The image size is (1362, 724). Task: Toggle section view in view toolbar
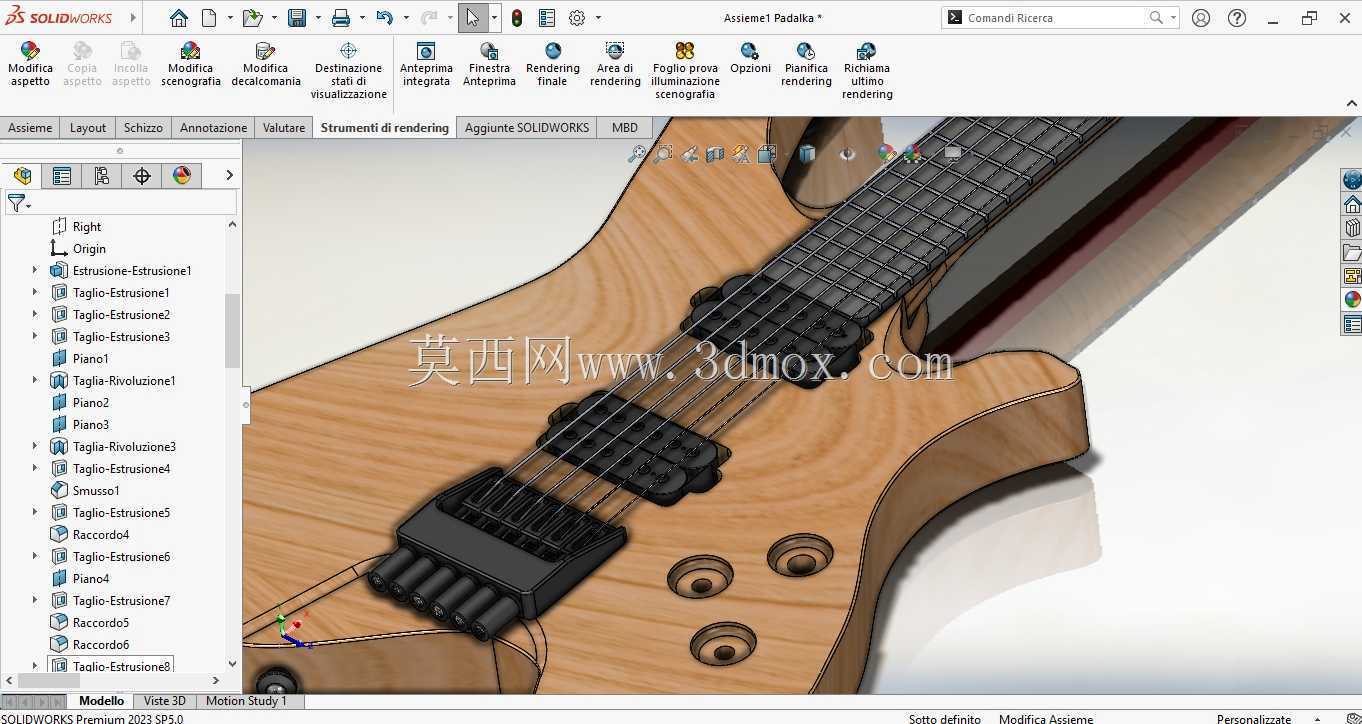[715, 154]
